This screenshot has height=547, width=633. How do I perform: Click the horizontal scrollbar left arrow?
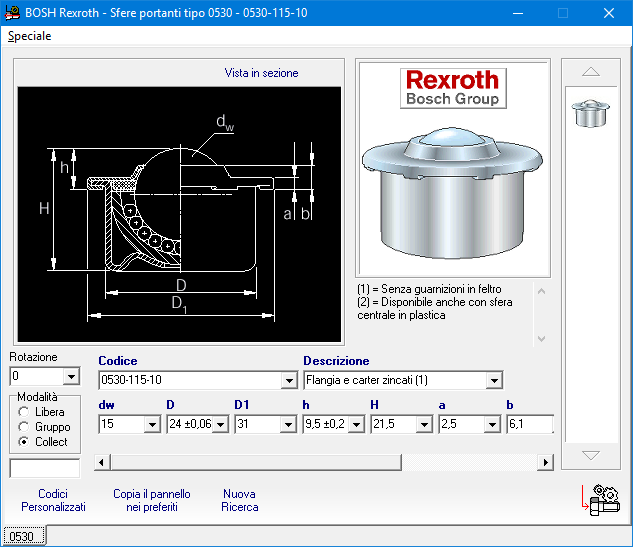pos(102,462)
